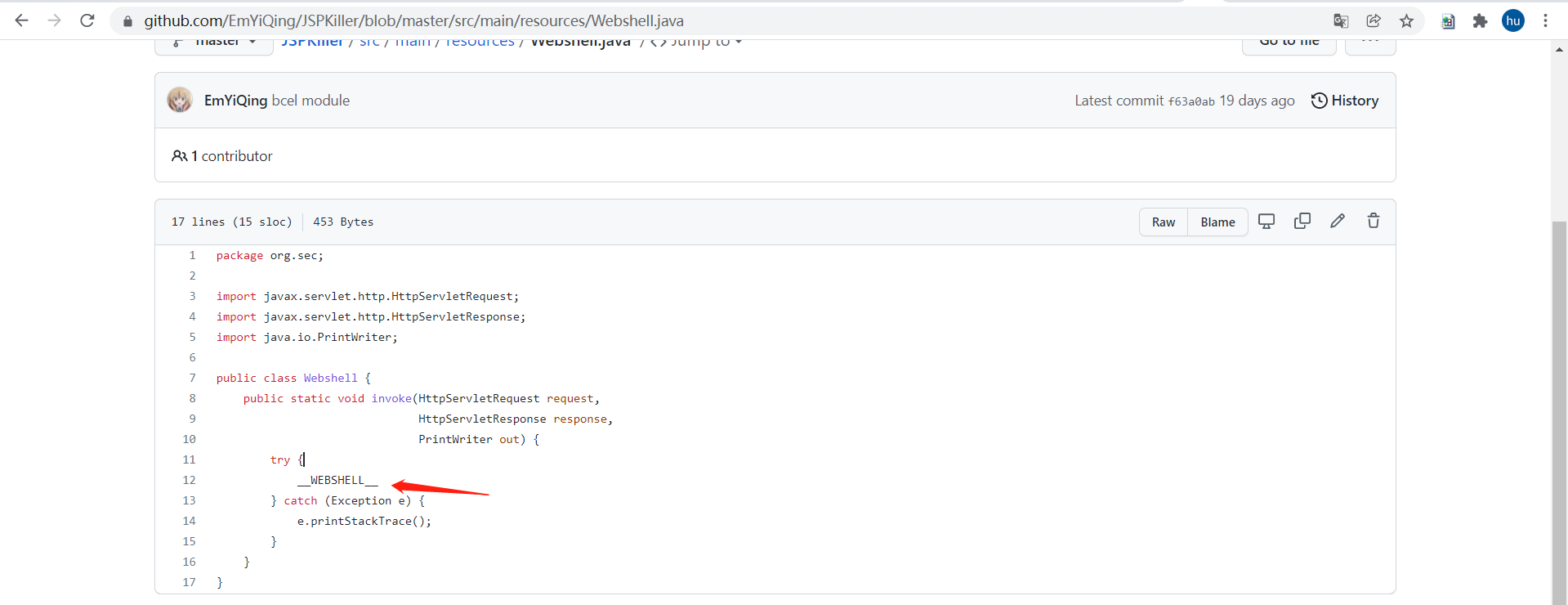Bookmark this page with the star icon
The image size is (1568, 605).
tap(1406, 21)
